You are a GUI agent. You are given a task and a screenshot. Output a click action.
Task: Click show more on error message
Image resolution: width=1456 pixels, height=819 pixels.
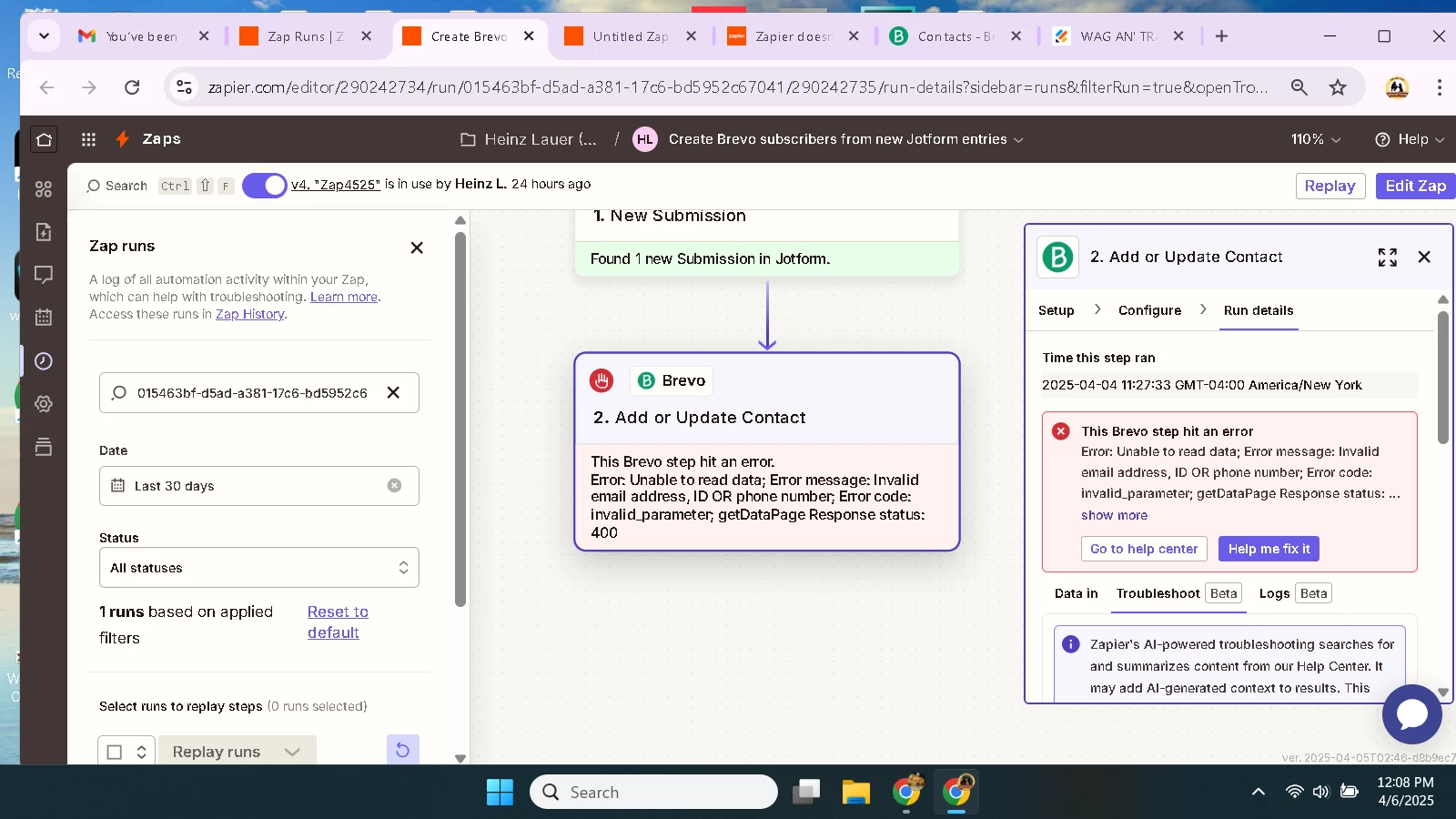coord(1114,515)
